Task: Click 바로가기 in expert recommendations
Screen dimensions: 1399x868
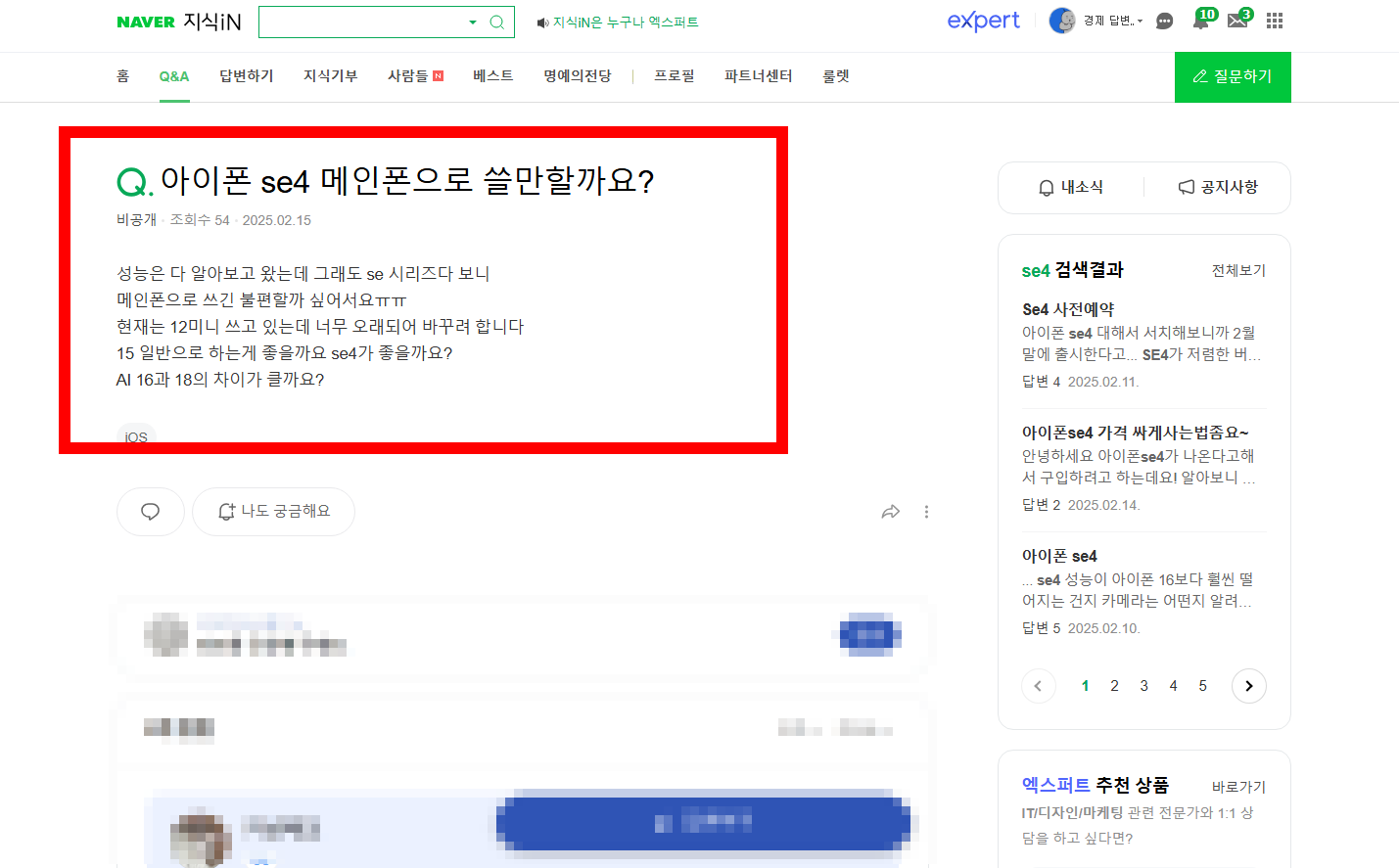Action: coord(1238,787)
